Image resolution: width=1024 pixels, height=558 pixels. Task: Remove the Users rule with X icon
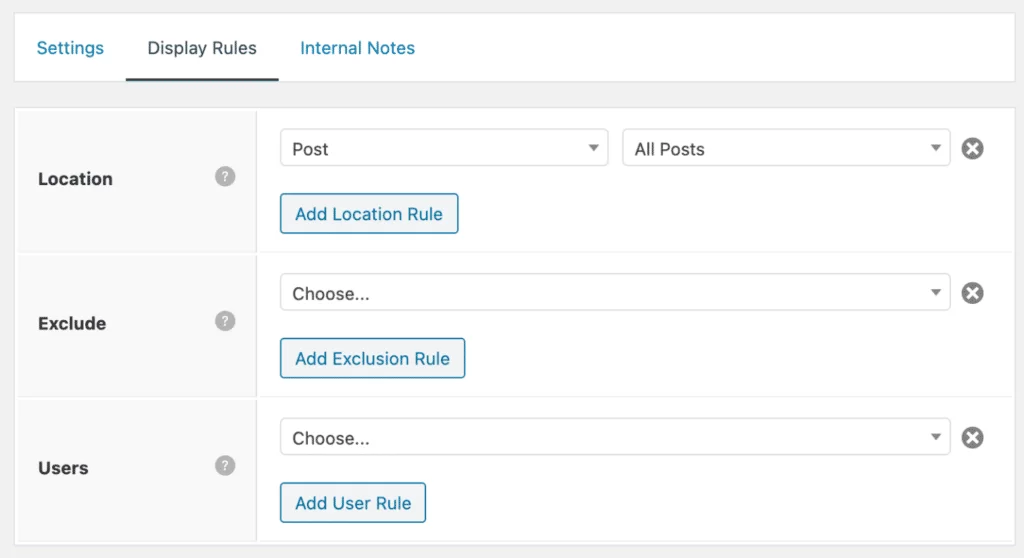tap(972, 437)
